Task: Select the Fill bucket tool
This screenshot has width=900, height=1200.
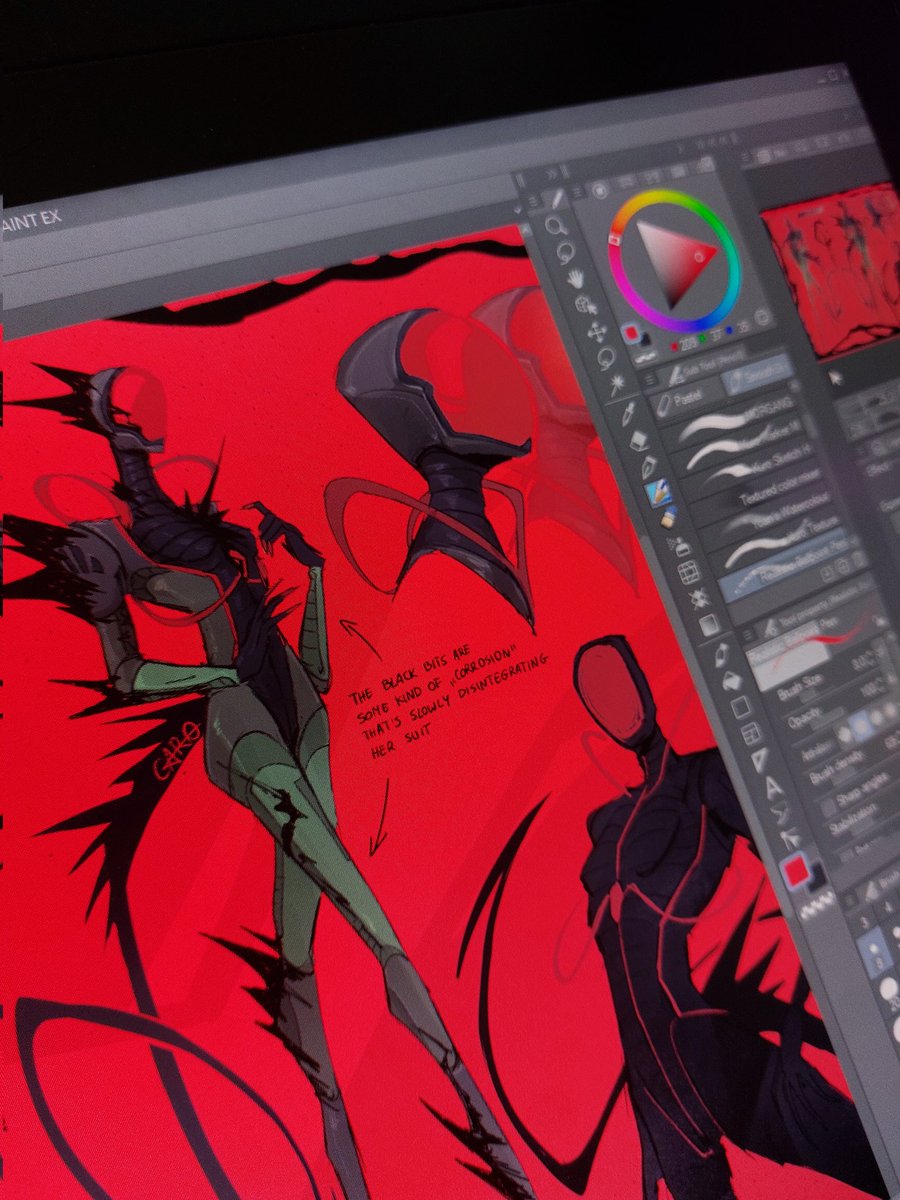Action: click(x=732, y=681)
